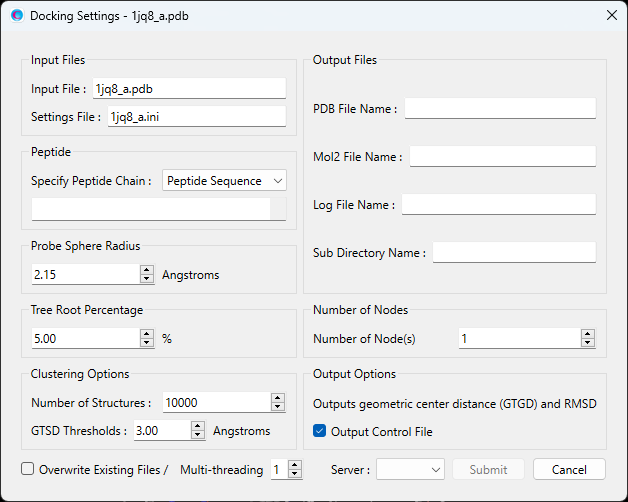Screen dimensions: 628x502
Task: Close the Docking Settings dialog
Action: click(x=610, y=16)
